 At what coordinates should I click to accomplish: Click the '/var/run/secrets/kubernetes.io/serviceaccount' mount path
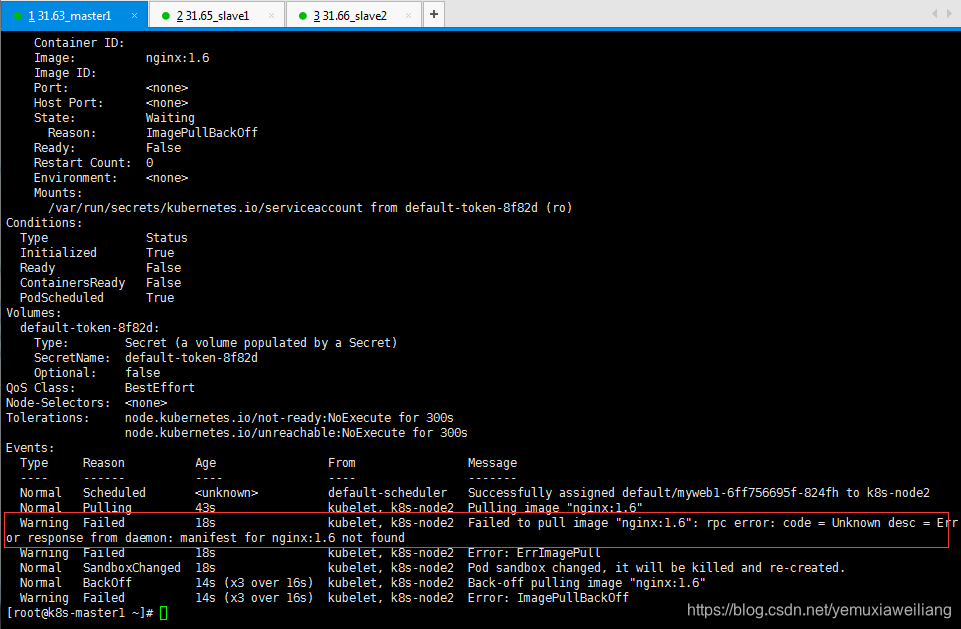coord(205,208)
